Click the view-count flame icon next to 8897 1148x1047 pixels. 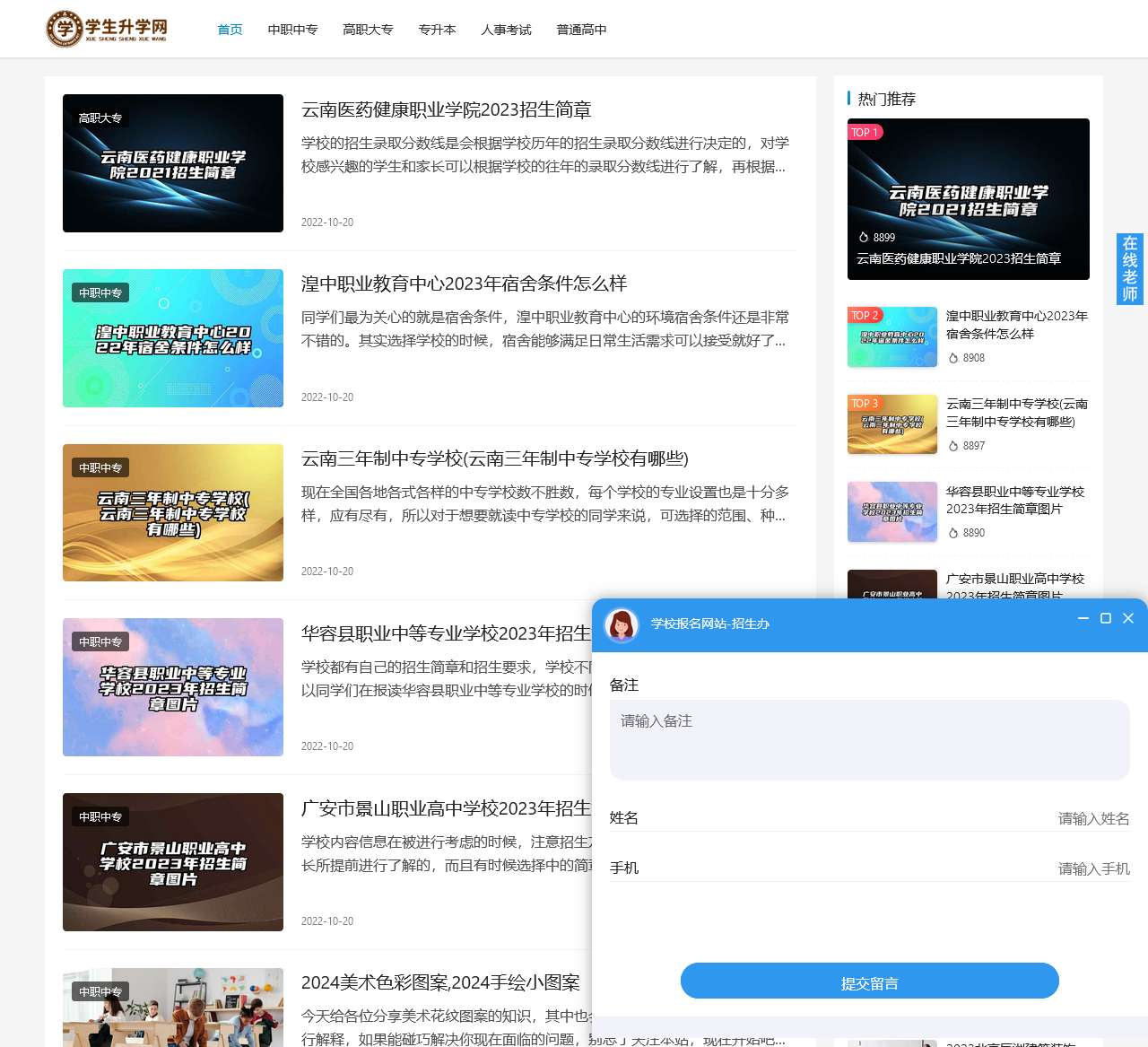coord(953,446)
